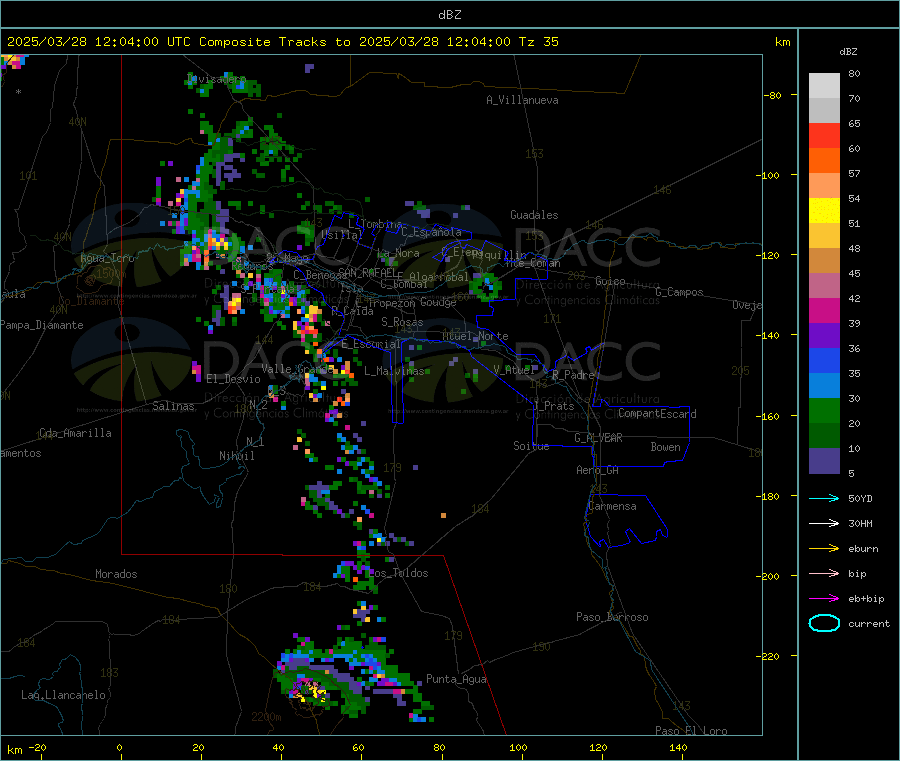
Task: Click the 'L_Malvinas' map label
Action: (394, 371)
